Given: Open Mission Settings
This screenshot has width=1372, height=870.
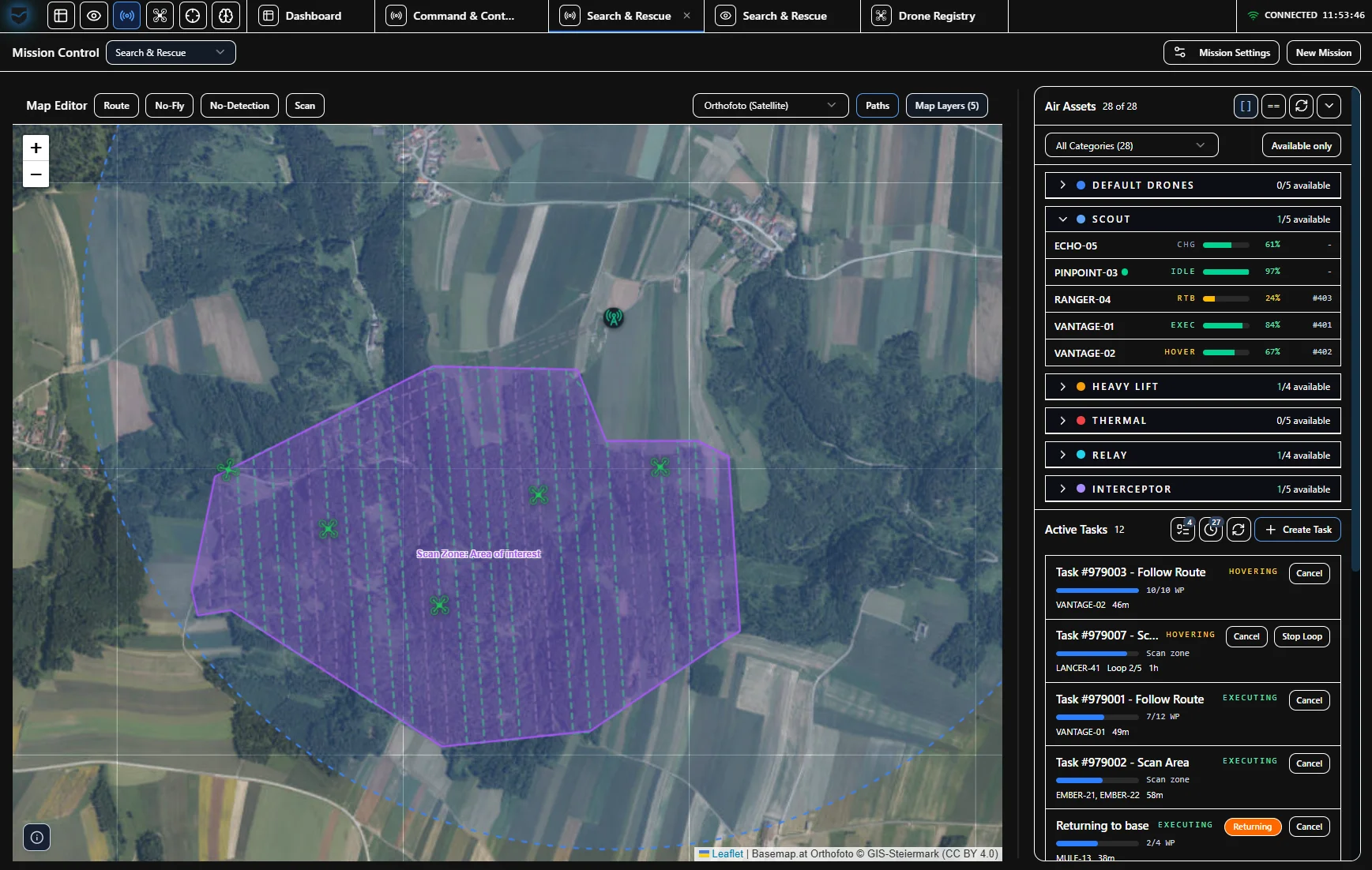Looking at the screenshot, I should tap(1222, 53).
